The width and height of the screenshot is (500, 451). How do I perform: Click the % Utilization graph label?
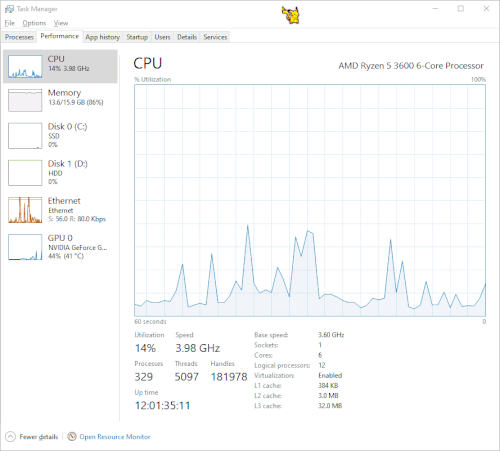(x=152, y=79)
